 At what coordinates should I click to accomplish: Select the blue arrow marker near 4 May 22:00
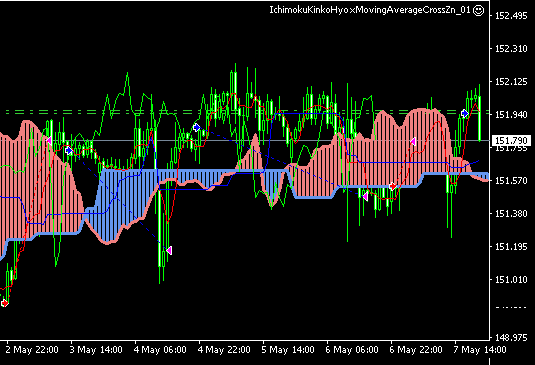coord(197,128)
